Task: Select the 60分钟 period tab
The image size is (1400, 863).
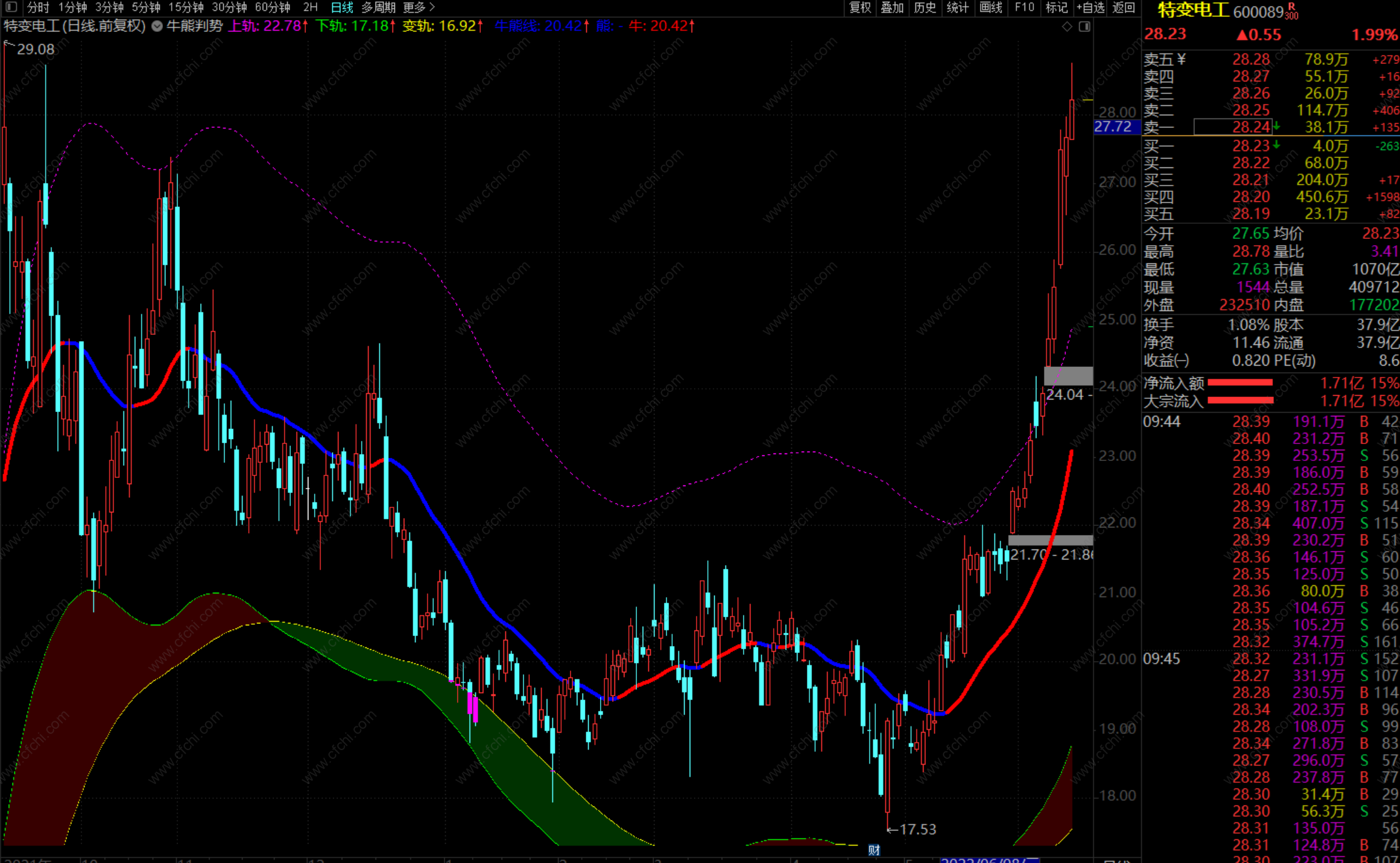Action: [273, 8]
